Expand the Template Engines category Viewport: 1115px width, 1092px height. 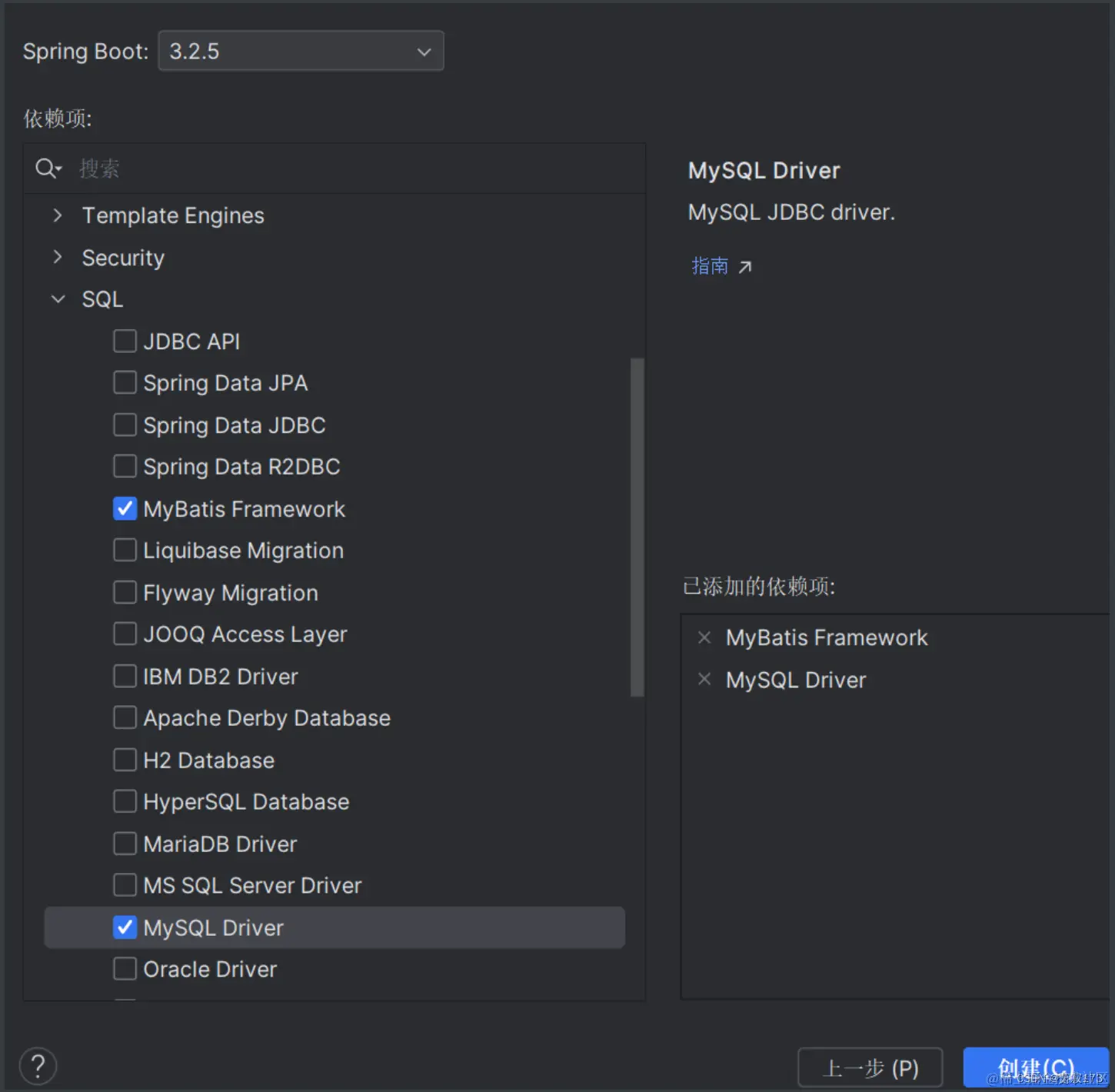coord(58,215)
